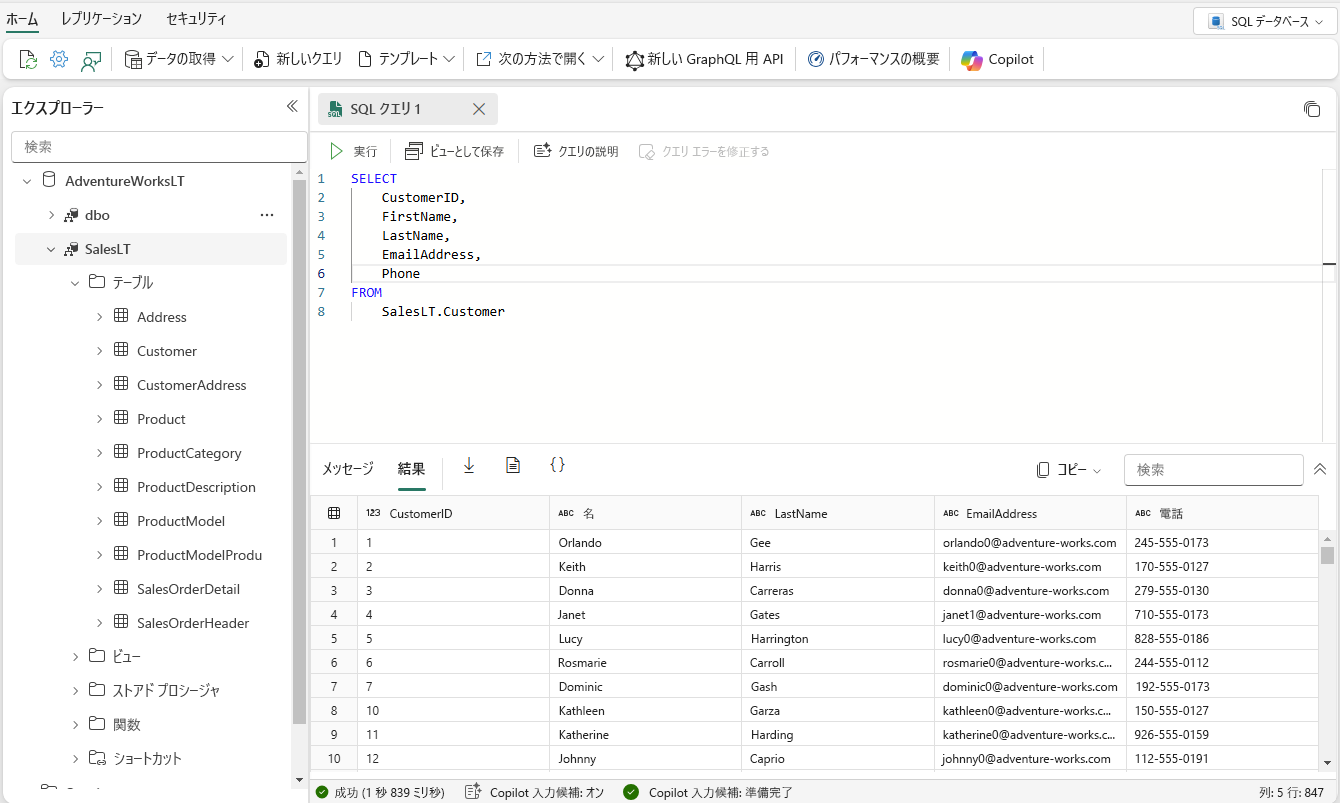Click the results search box
This screenshot has width=1340, height=803.
(1213, 470)
